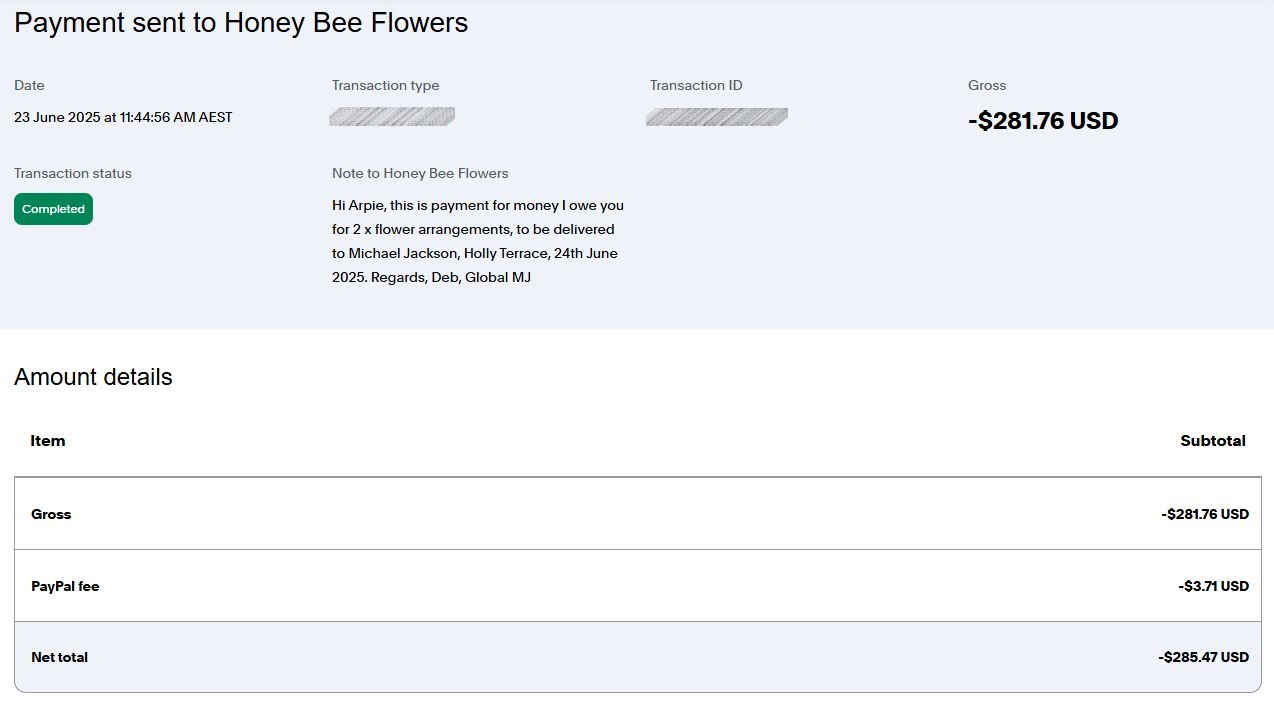Image resolution: width=1274 pixels, height=704 pixels.
Task: Click the 'Item' column header
Action: [x=48, y=441]
